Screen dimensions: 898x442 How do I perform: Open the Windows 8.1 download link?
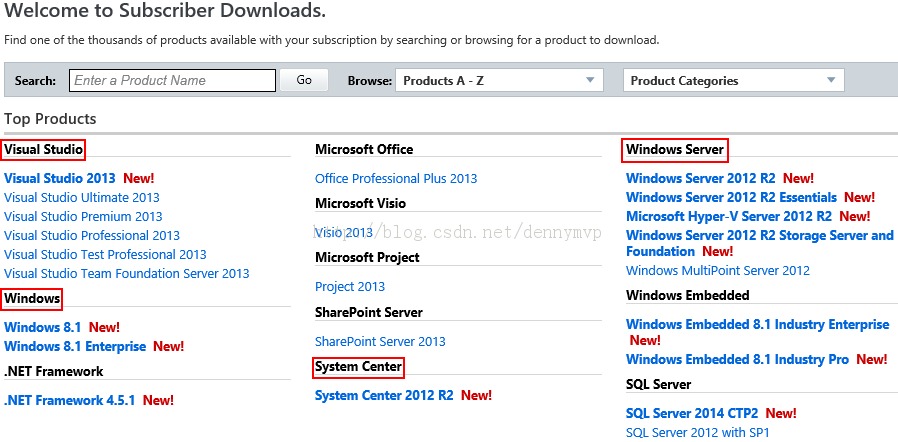(x=42, y=327)
